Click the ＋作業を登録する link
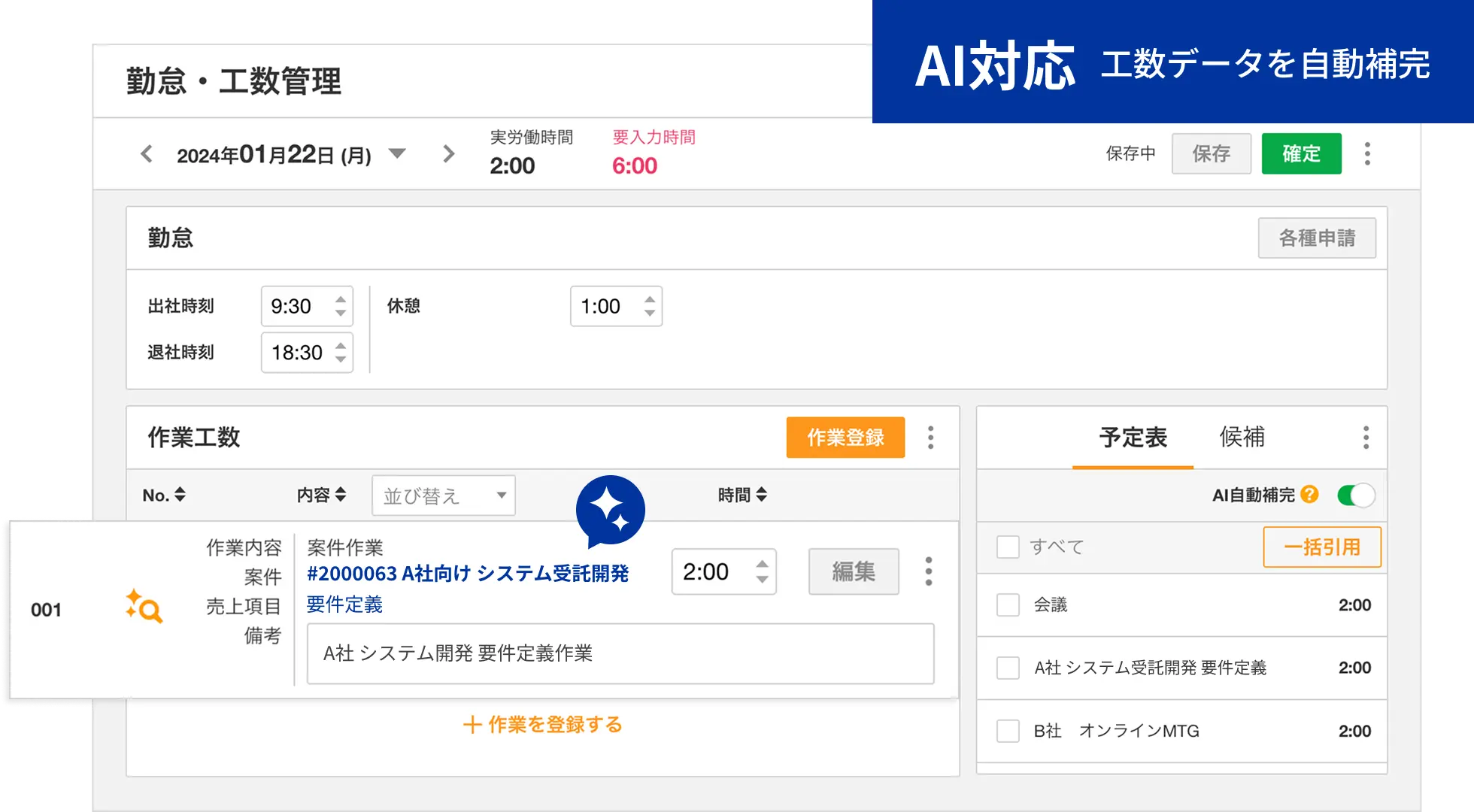 pos(543,725)
